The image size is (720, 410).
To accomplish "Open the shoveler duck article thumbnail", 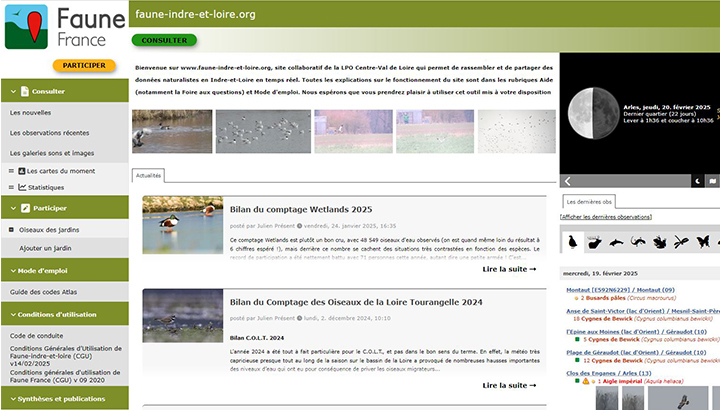I will tap(183, 225).
